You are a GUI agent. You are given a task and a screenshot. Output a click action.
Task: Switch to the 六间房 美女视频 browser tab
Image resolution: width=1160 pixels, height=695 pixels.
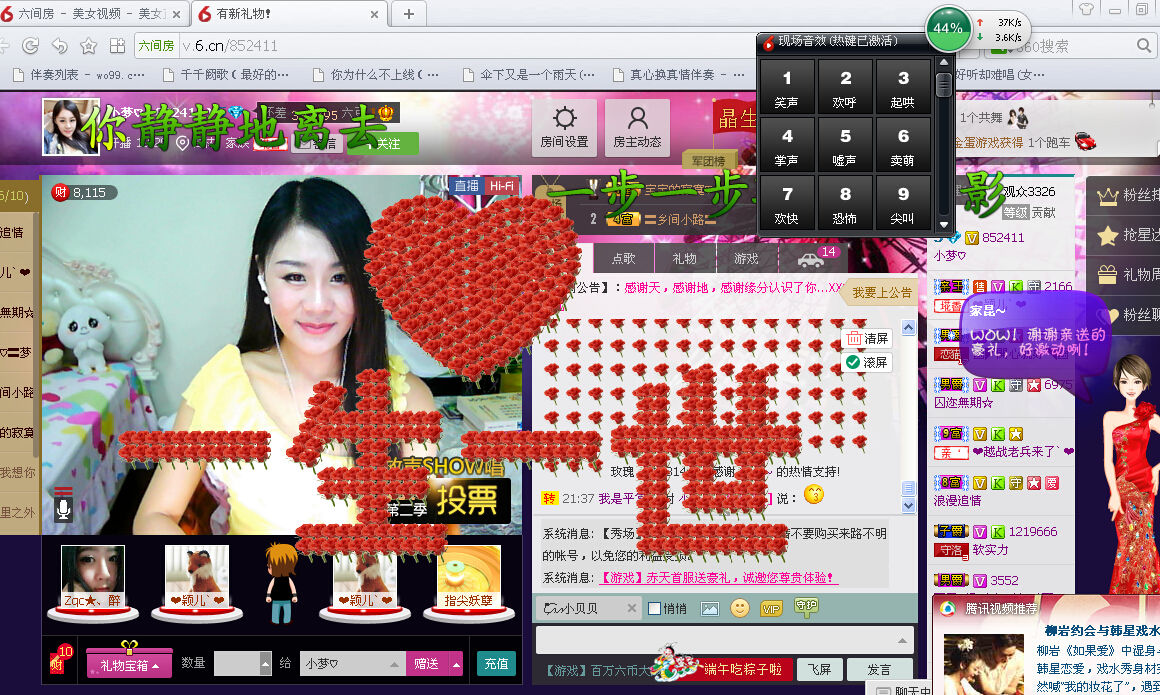[93, 13]
